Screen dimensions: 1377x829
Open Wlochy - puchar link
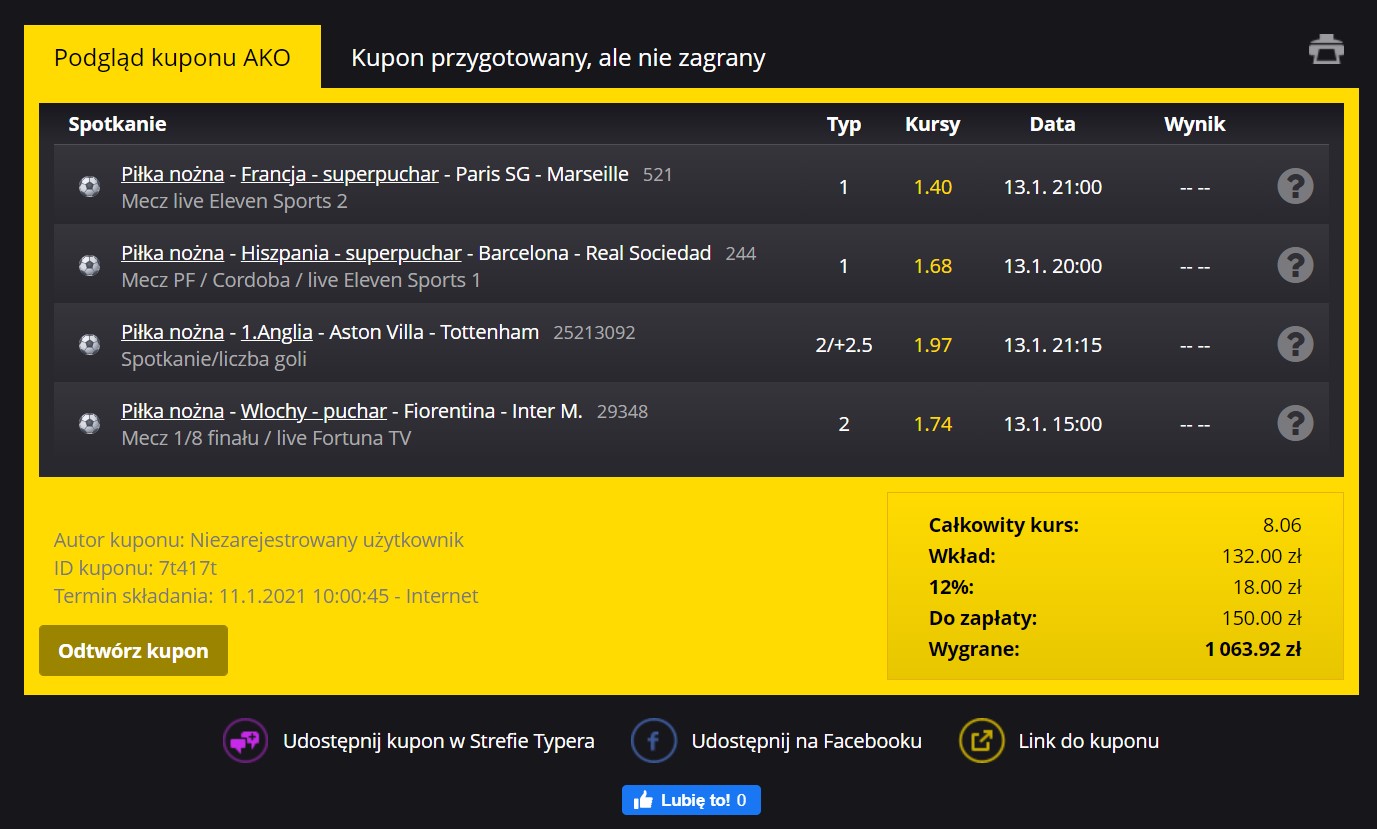click(314, 411)
